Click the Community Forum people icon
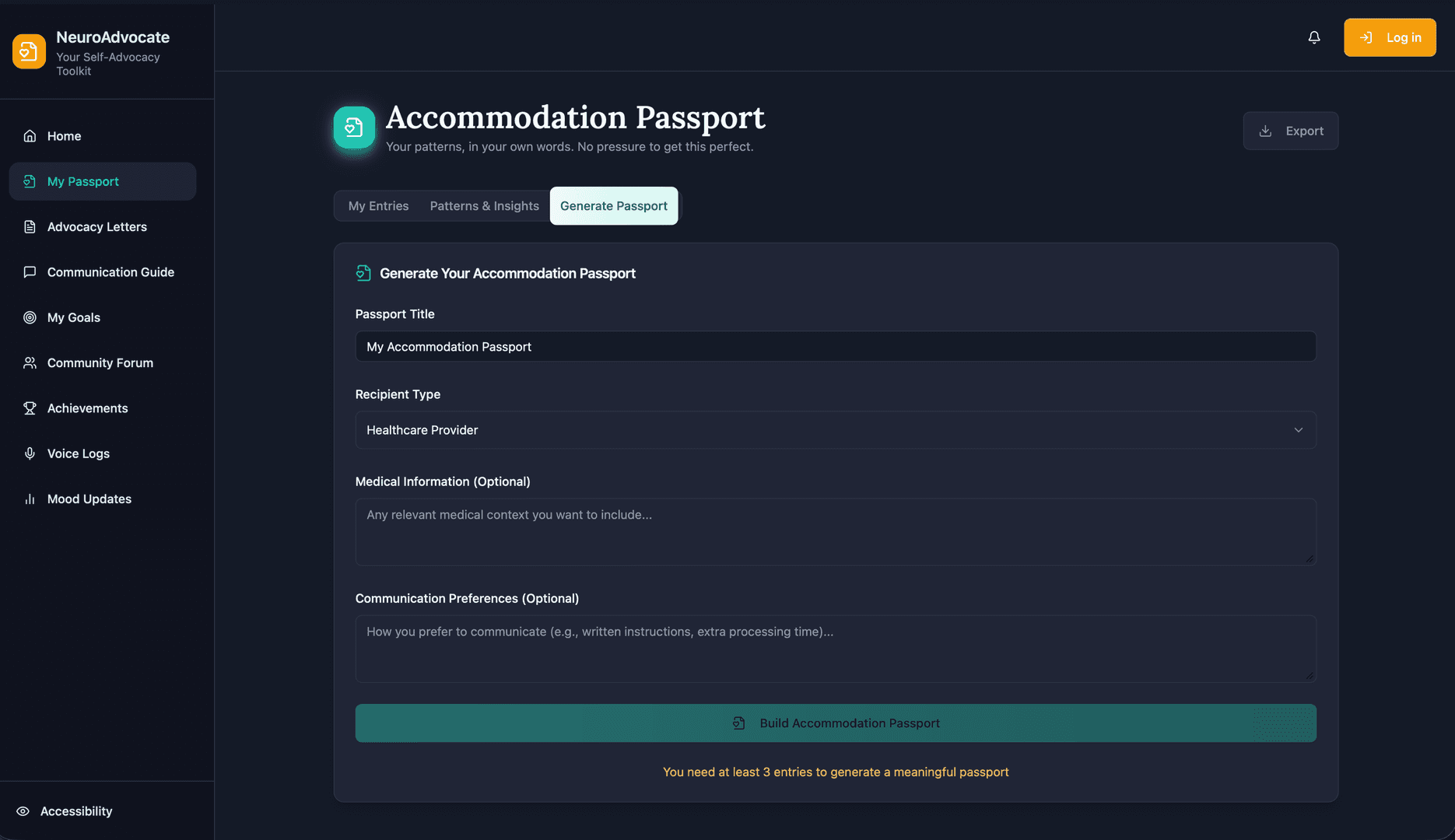 point(30,363)
